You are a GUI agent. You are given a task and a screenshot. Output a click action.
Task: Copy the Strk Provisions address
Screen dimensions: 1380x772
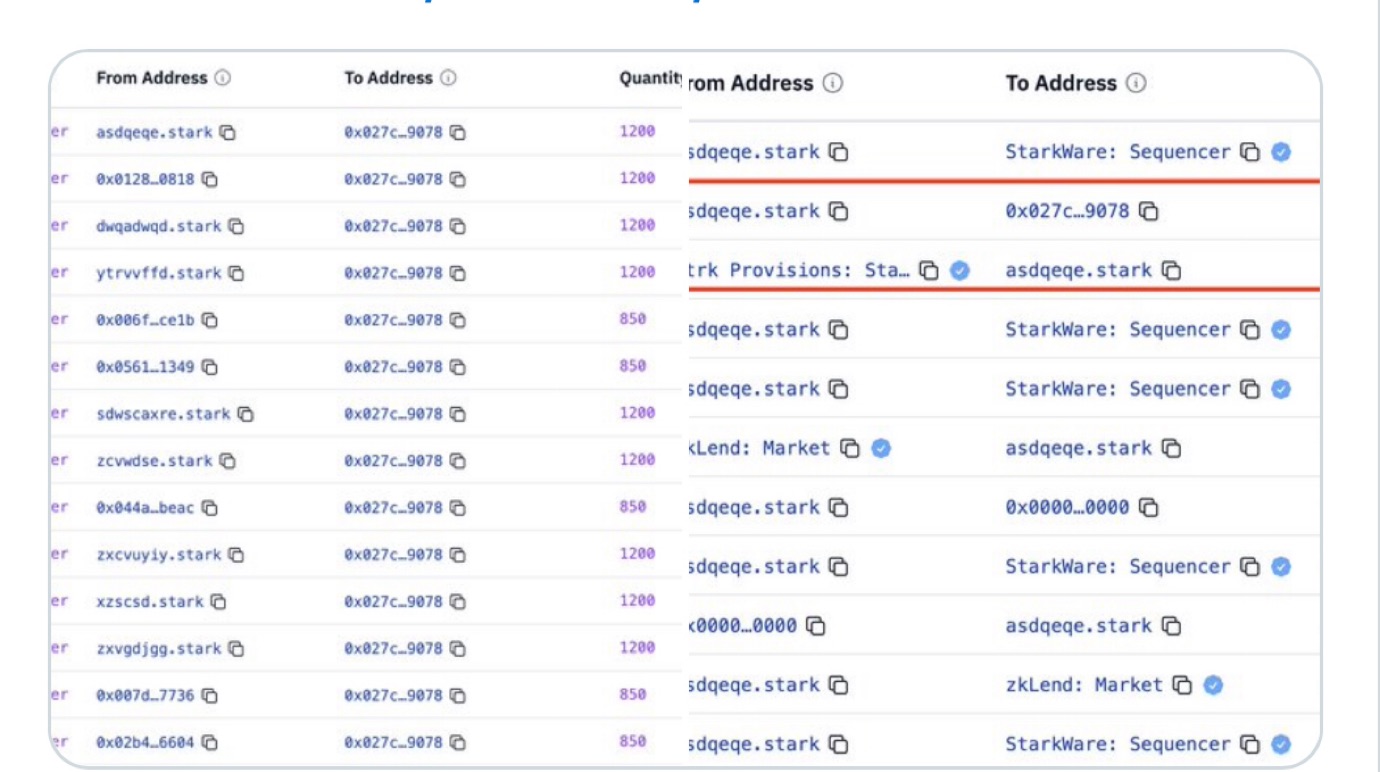coord(929,270)
